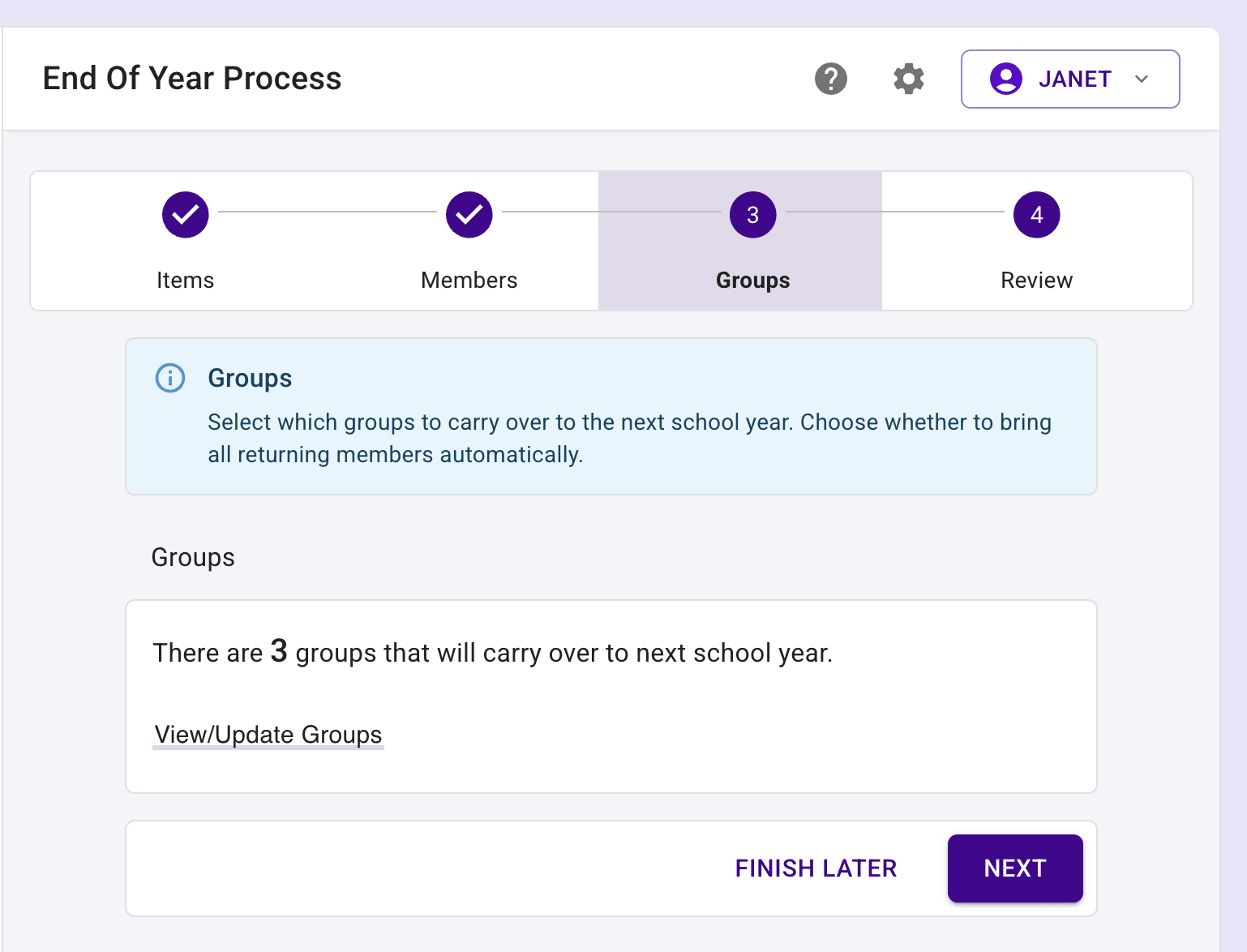Viewport: 1247px width, 952px height.
Task: Click Janet's user avatar icon
Action: [x=1005, y=79]
